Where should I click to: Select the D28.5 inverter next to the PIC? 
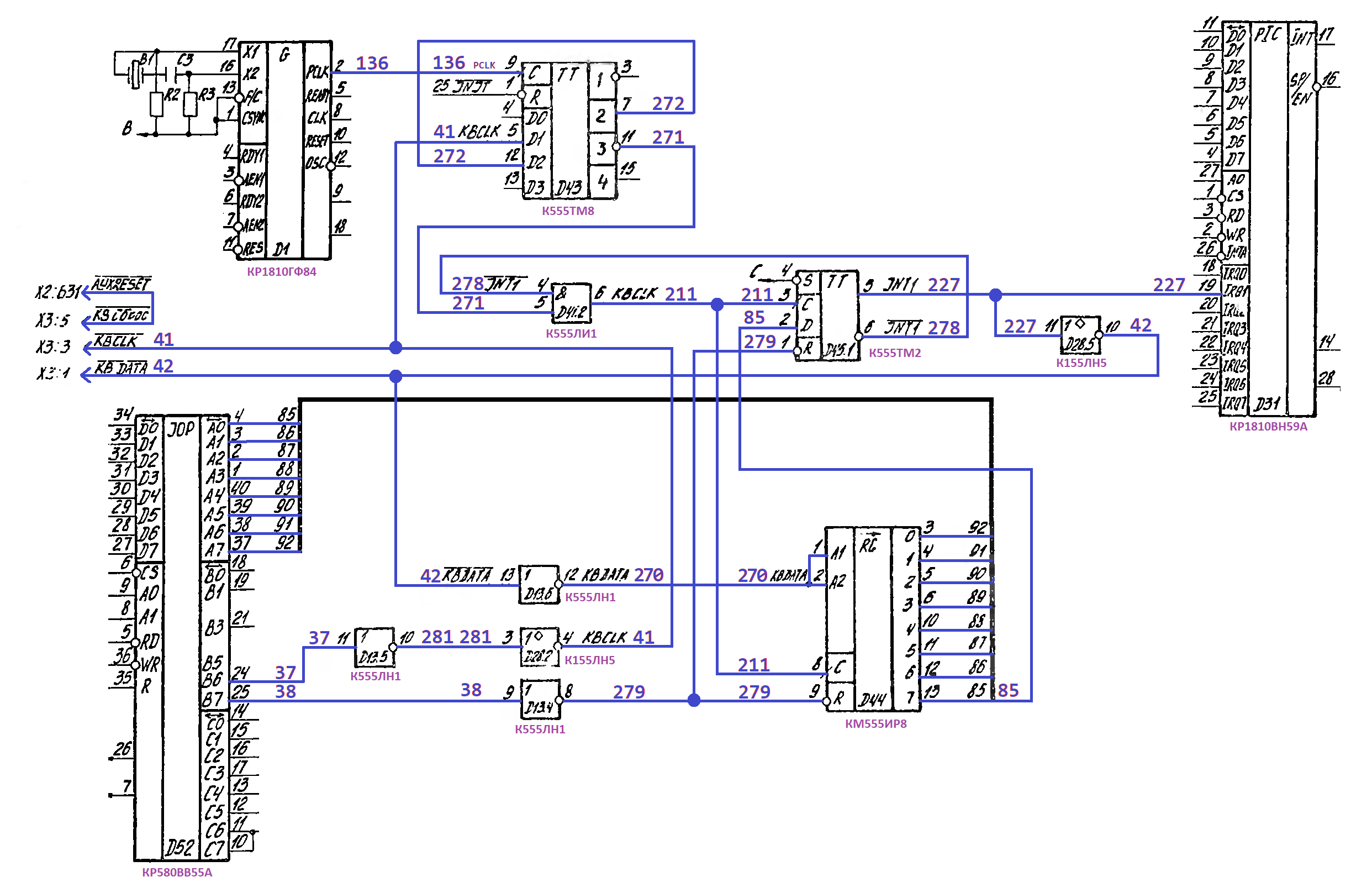1081,334
